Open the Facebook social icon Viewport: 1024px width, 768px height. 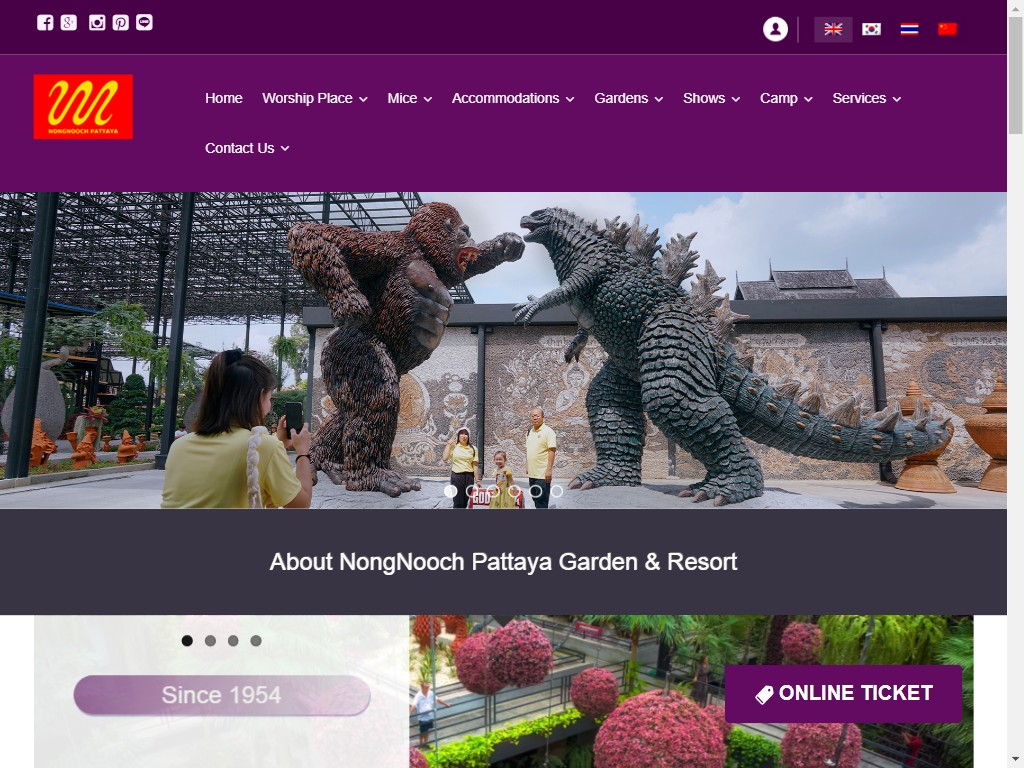44,22
